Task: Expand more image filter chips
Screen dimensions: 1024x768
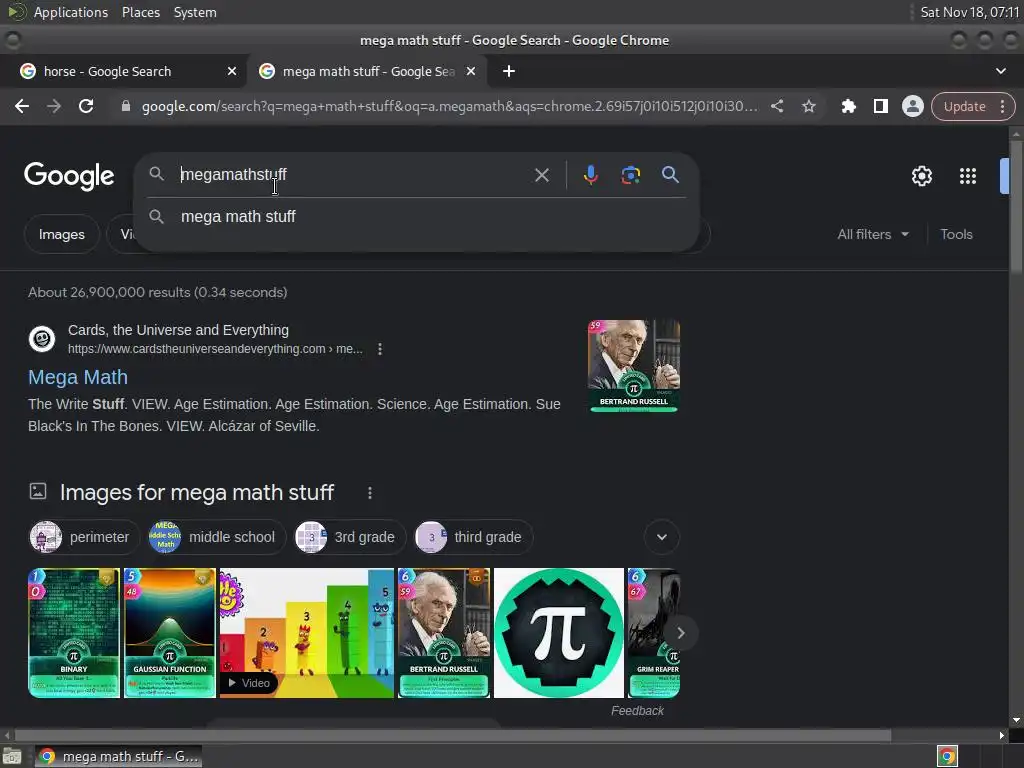Action: (662, 537)
